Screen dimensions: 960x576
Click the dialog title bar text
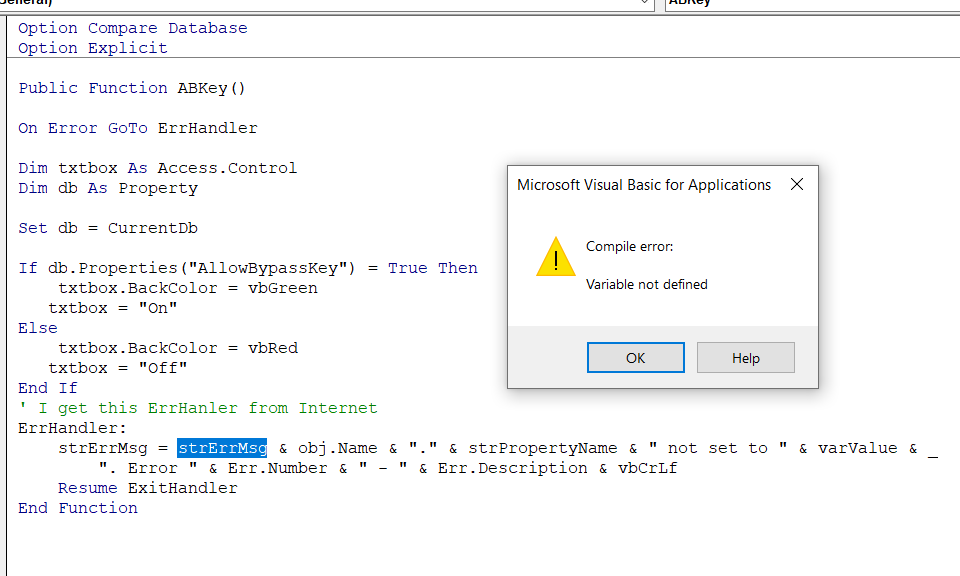click(643, 185)
